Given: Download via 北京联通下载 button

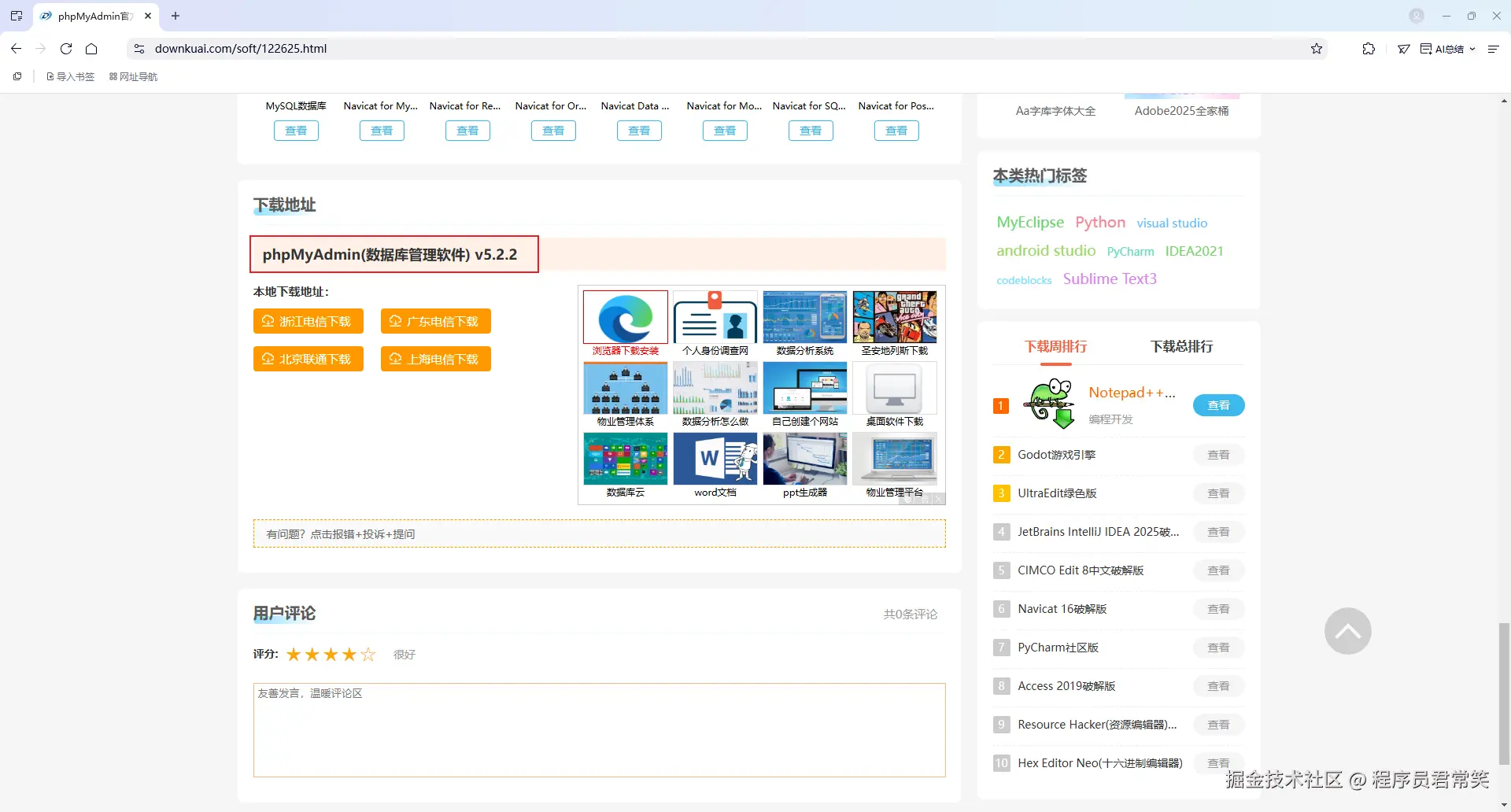Looking at the screenshot, I should coord(308,359).
